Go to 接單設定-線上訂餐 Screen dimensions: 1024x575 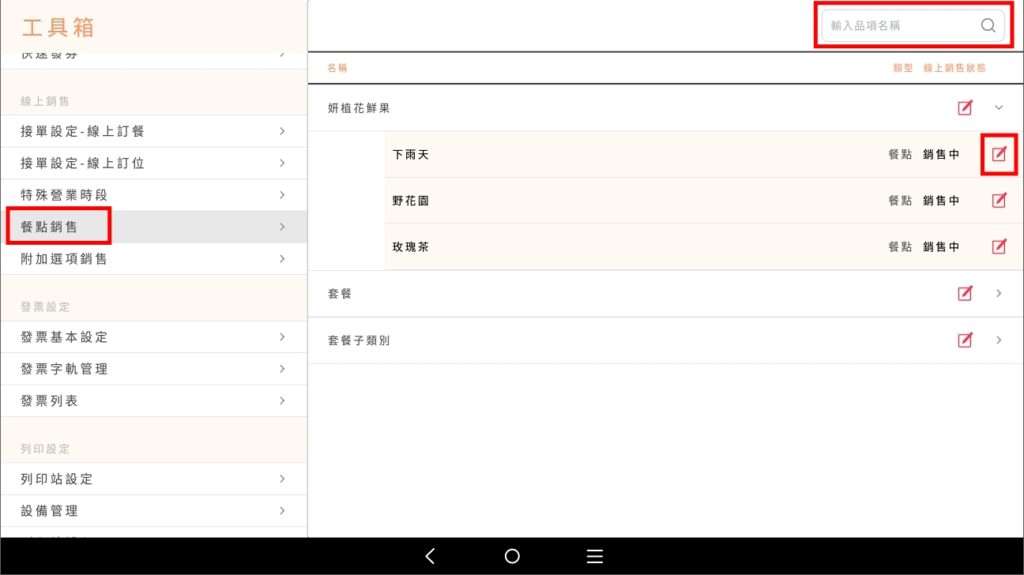(150, 131)
